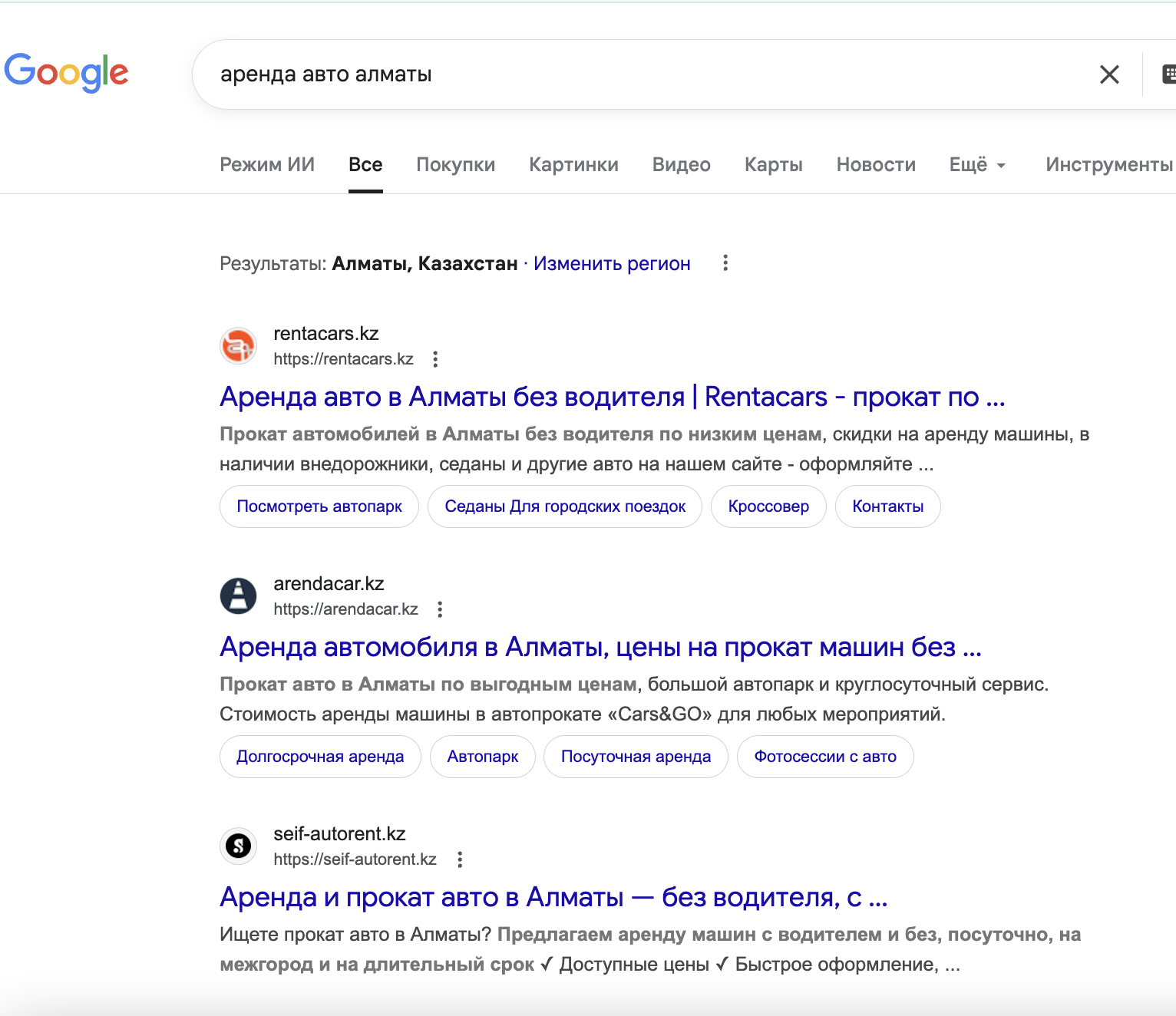Viewport: 1176px width, 1016px height.
Task: Switch to the Видео tab
Action: (x=682, y=164)
